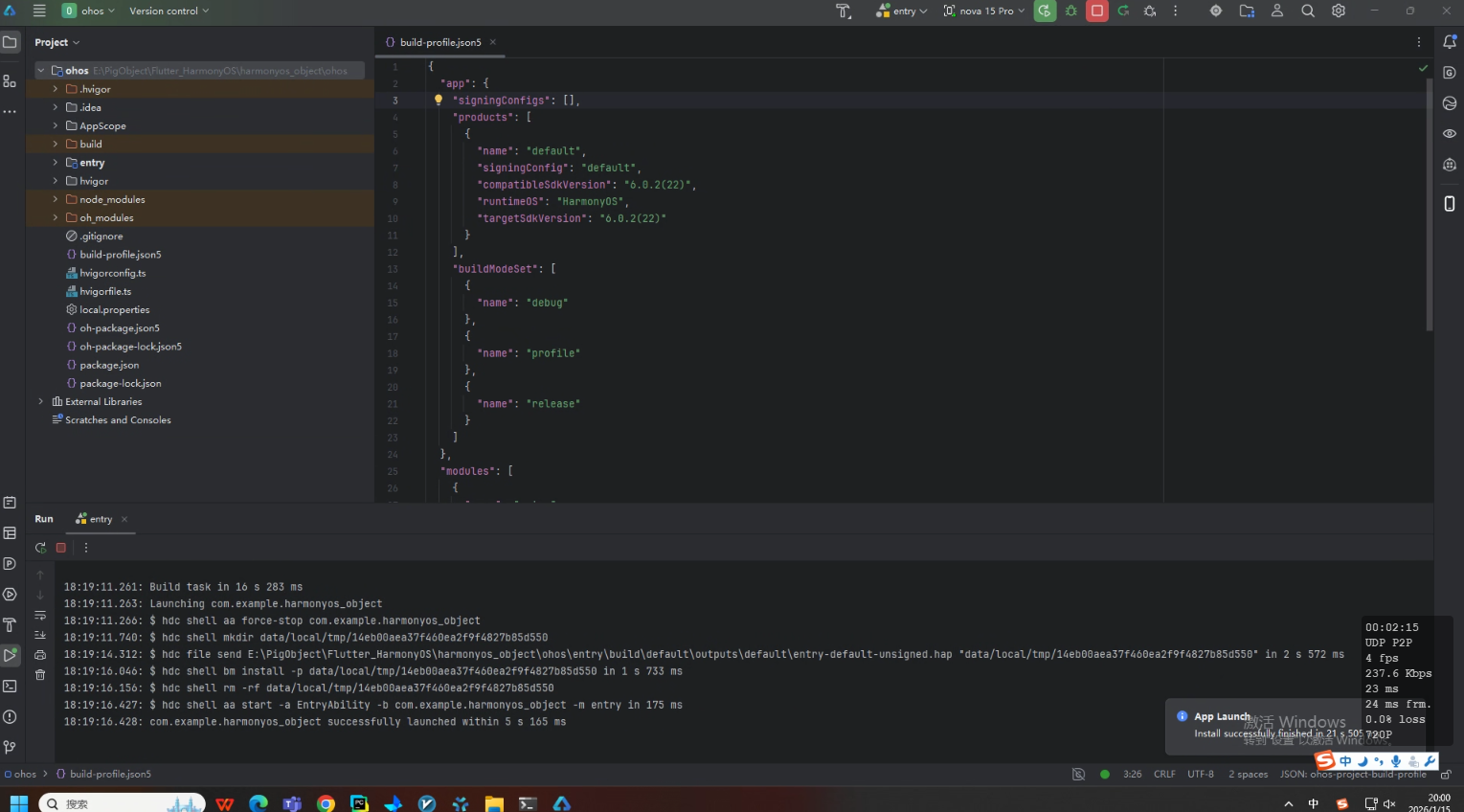Collapse the ohos root project node
1464x812 pixels.
pyautogui.click(x=41, y=70)
